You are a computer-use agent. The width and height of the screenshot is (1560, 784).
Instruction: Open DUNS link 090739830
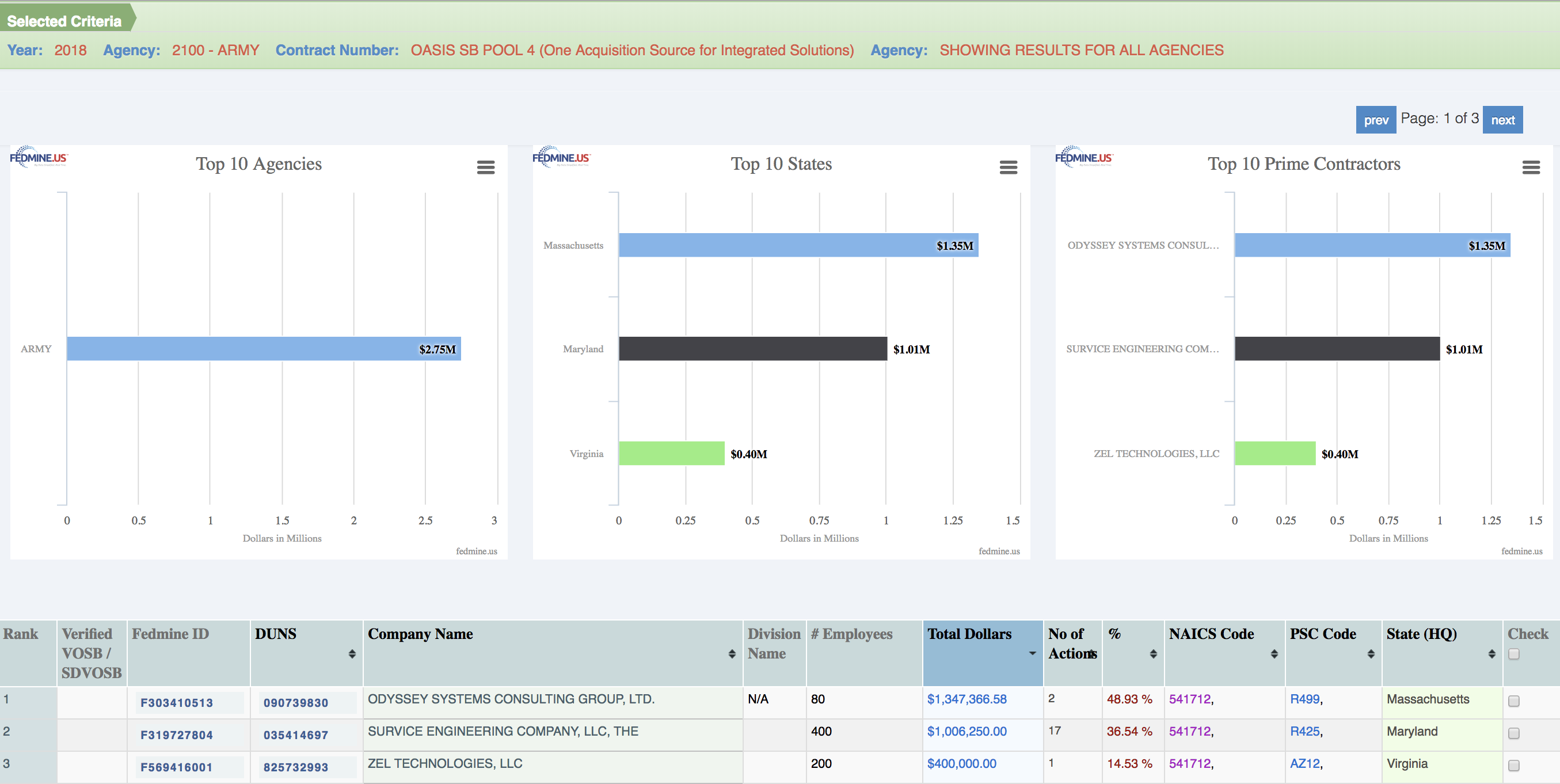coord(296,702)
